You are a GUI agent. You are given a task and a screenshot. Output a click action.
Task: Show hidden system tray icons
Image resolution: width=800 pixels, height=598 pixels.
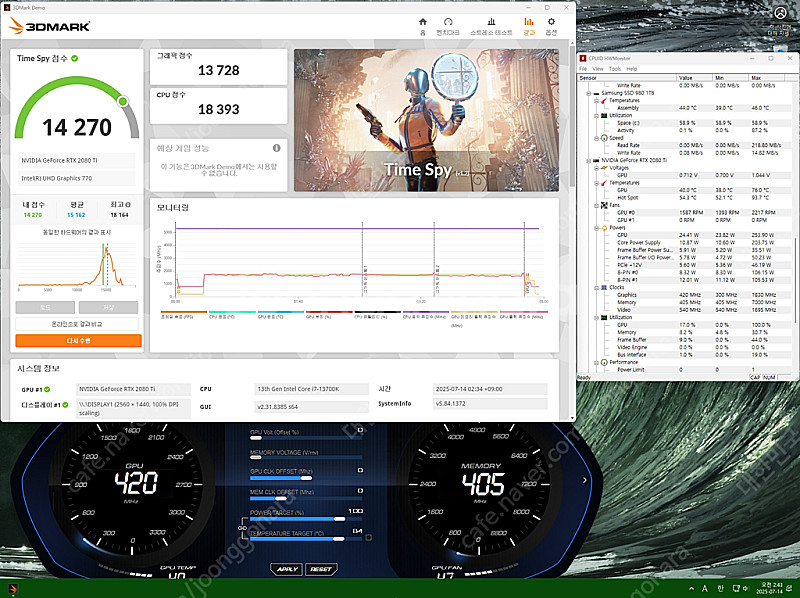pyautogui.click(x=691, y=588)
